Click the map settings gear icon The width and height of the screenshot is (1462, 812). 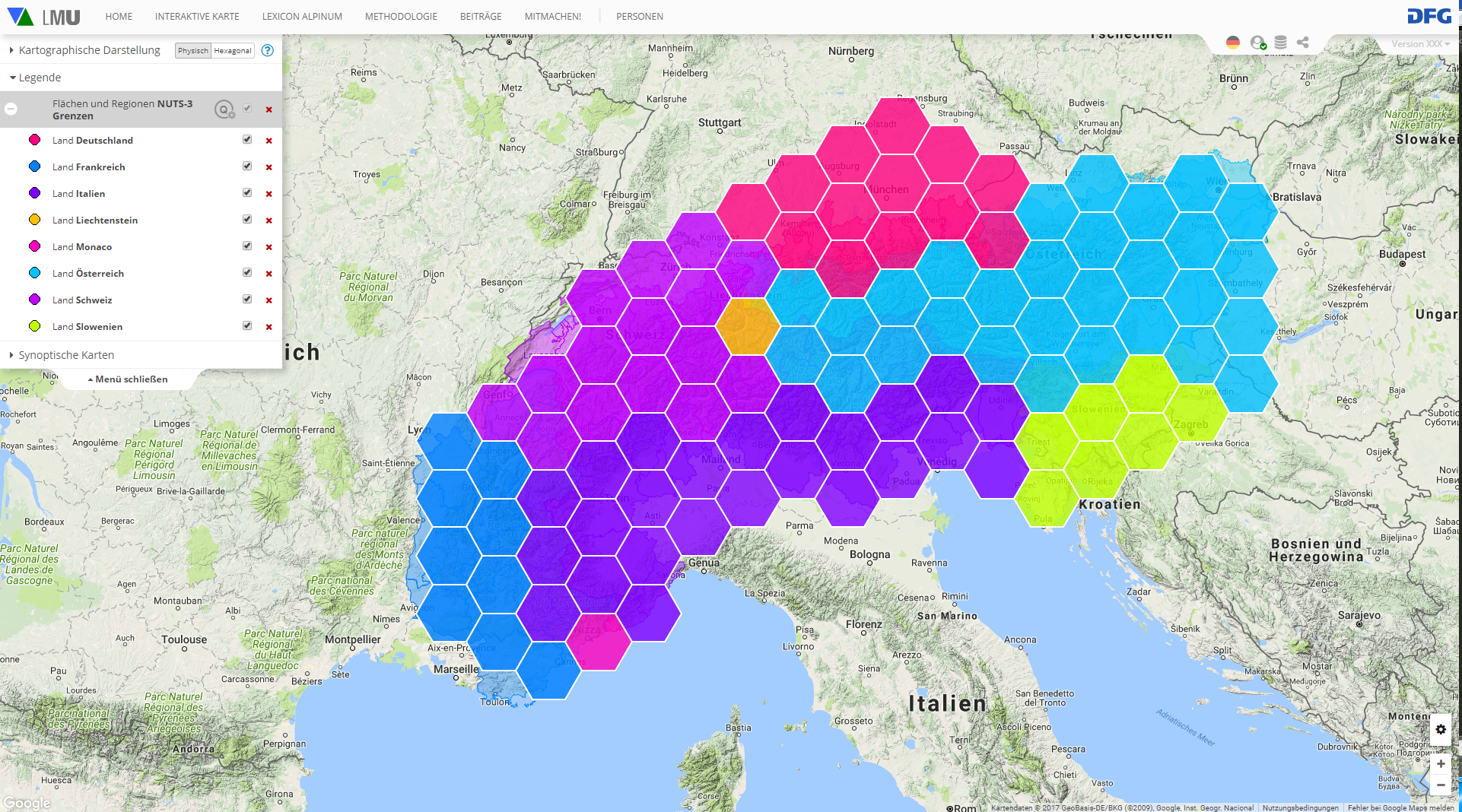1441,729
